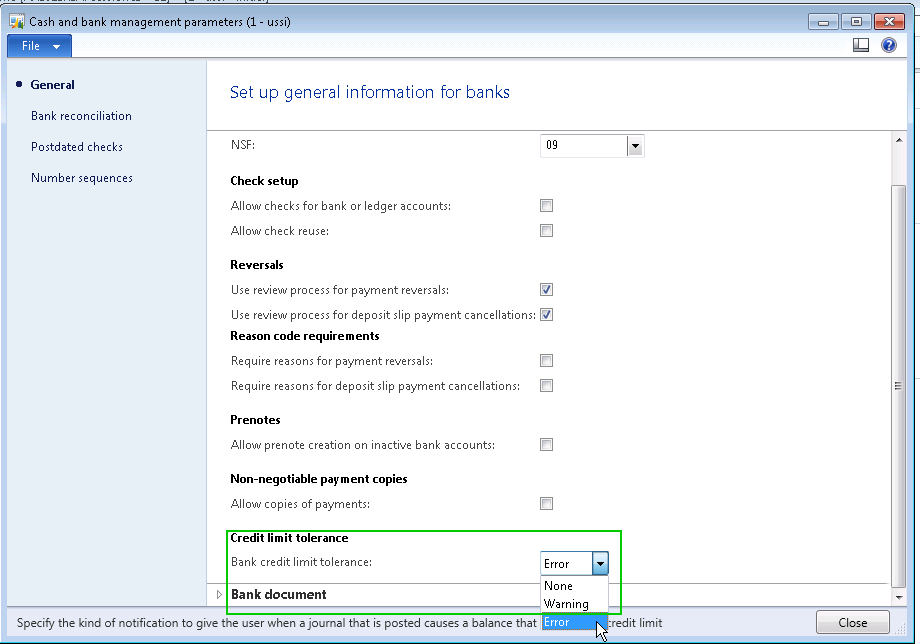
Task: Open the File menu
Action: click(x=40, y=46)
